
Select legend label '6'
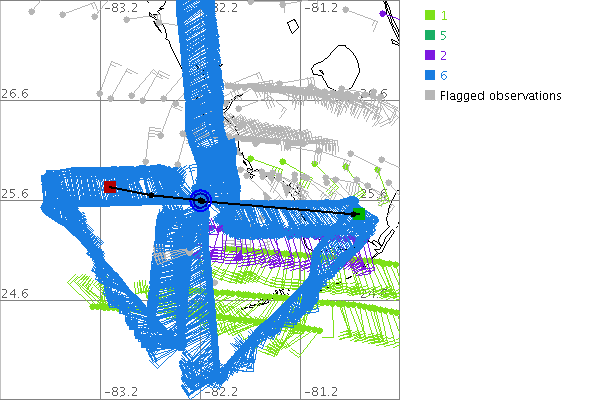click(x=446, y=76)
